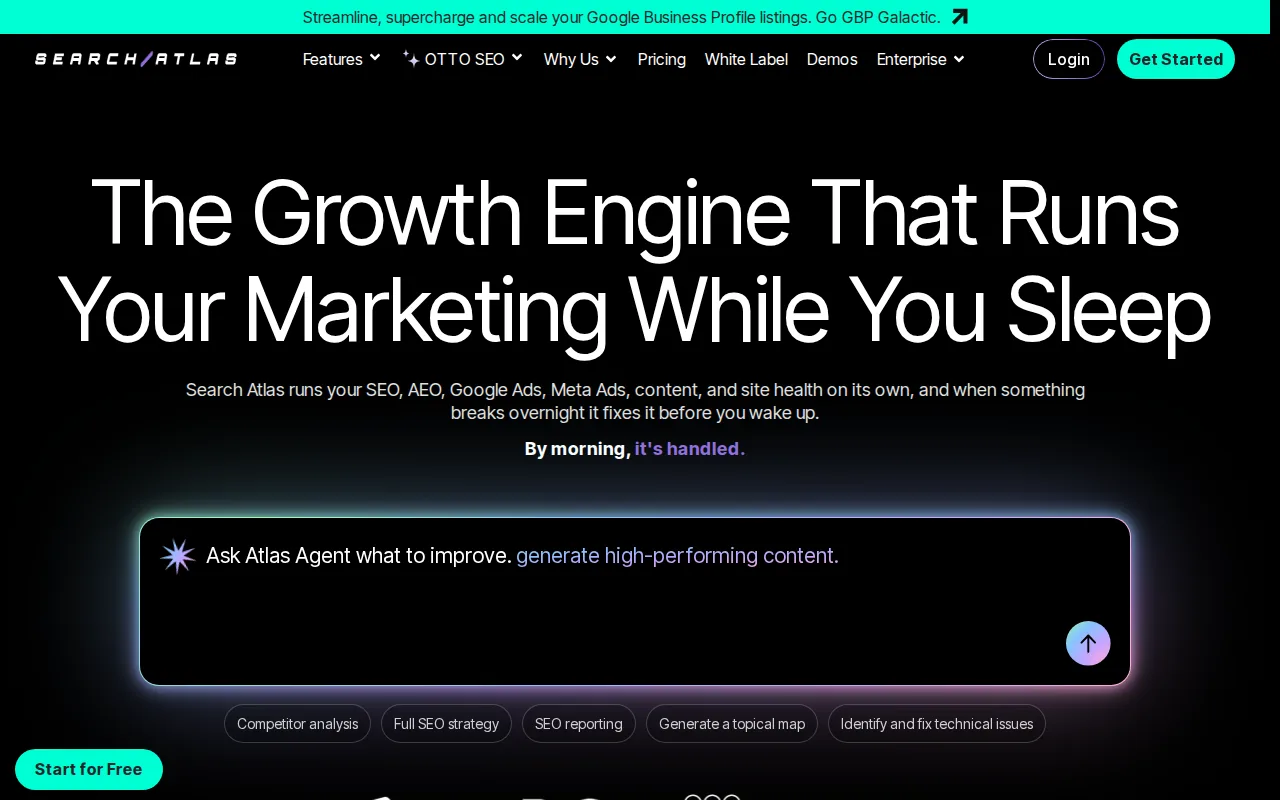Select the Generate a topical map chip
The height and width of the screenshot is (800, 1280).
point(732,724)
